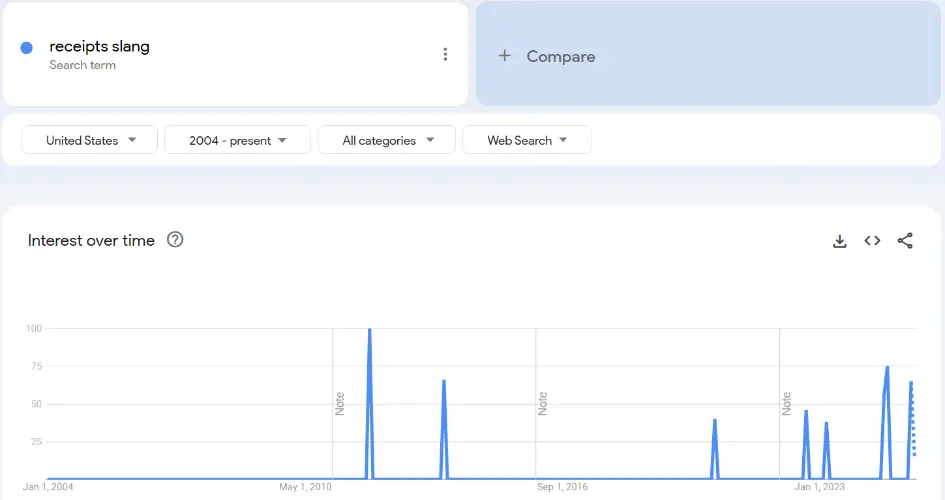Click the Note marker near Sep 2016
The height and width of the screenshot is (500, 945).
point(542,404)
